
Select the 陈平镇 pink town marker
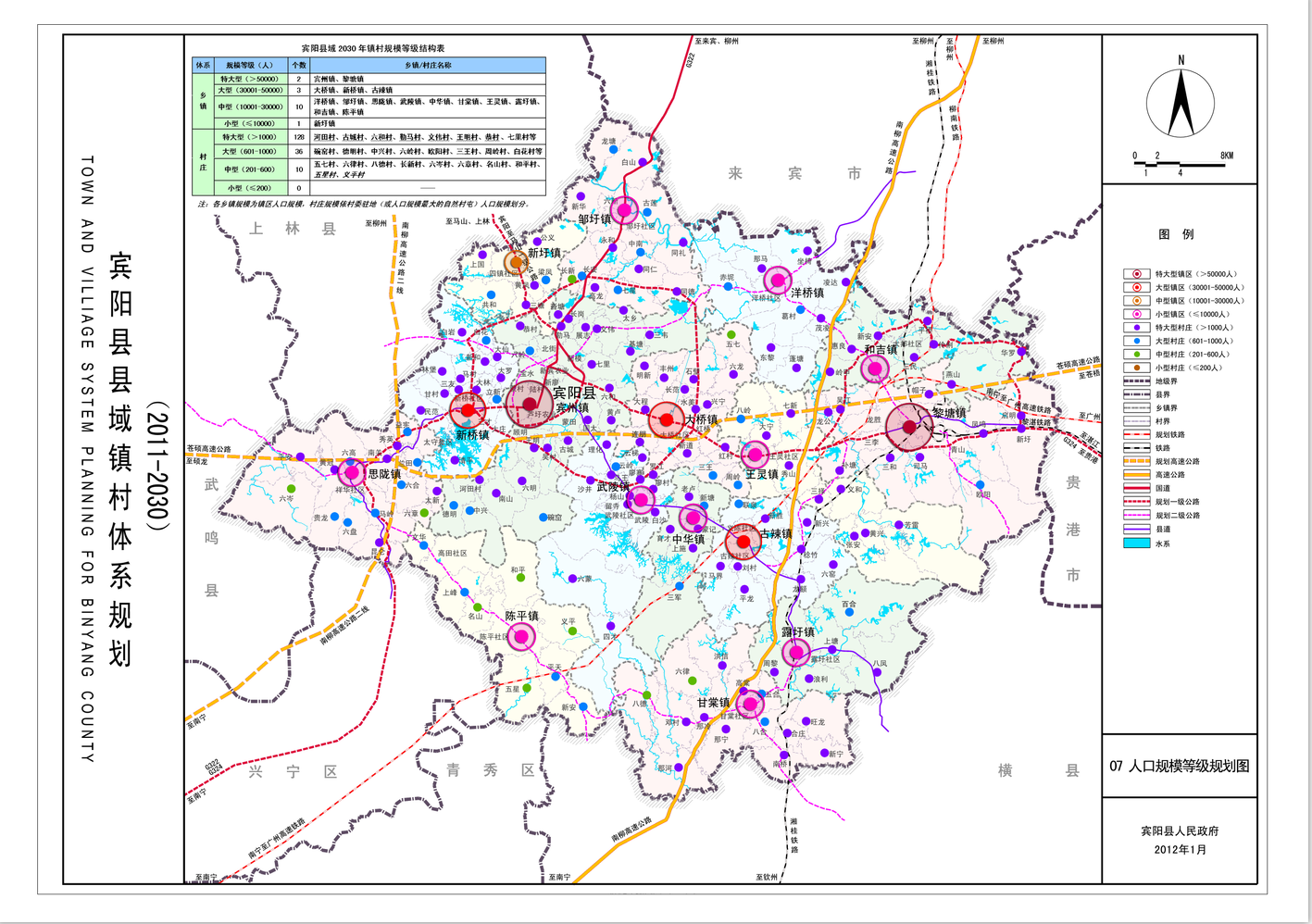[521, 636]
